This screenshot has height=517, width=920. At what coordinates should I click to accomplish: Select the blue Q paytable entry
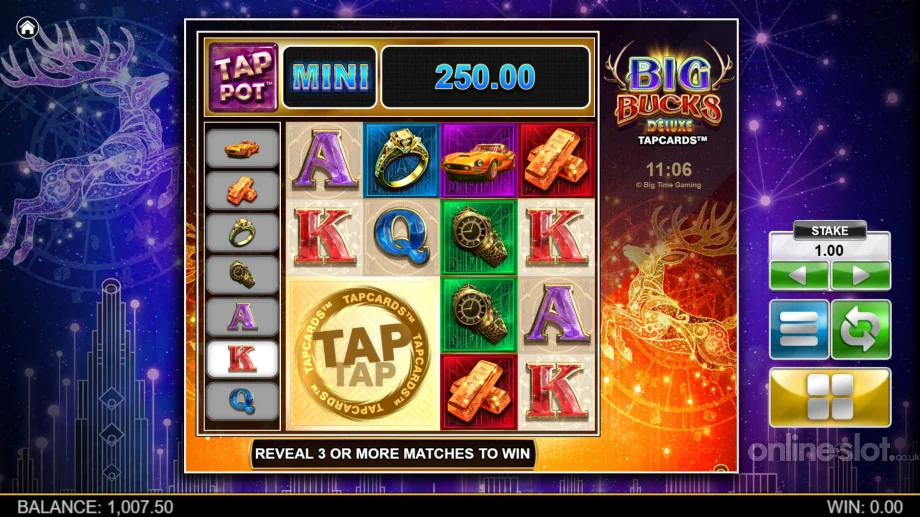tap(242, 401)
